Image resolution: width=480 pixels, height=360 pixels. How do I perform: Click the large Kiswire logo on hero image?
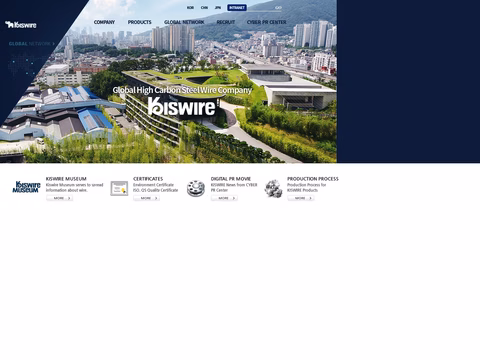(x=182, y=107)
